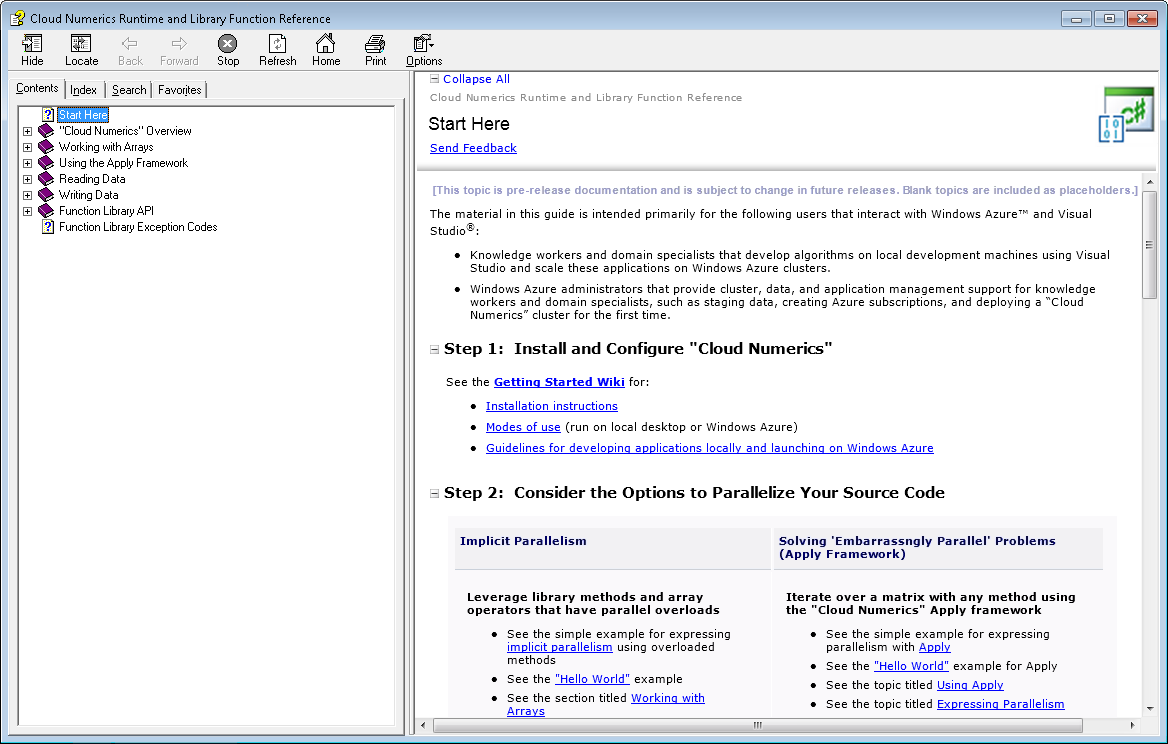Click the horizontal scrollbar thumb

[x=758, y=725]
